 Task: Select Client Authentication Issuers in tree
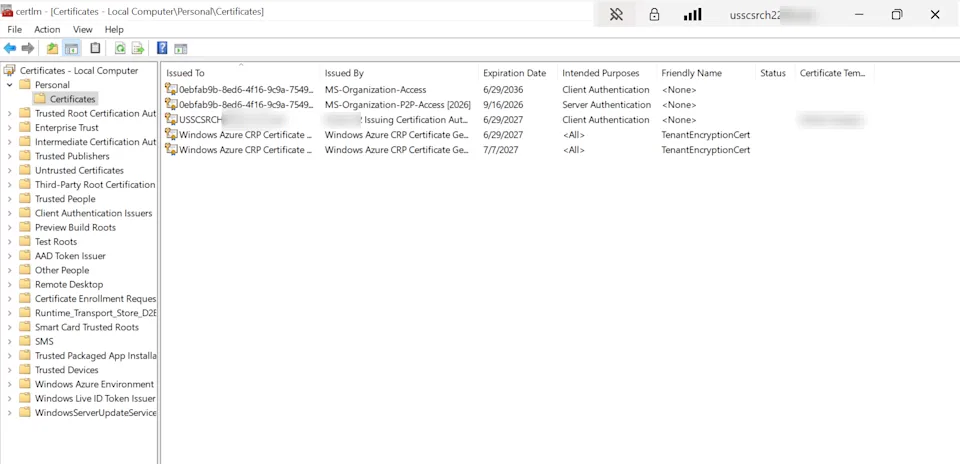click(x=94, y=213)
